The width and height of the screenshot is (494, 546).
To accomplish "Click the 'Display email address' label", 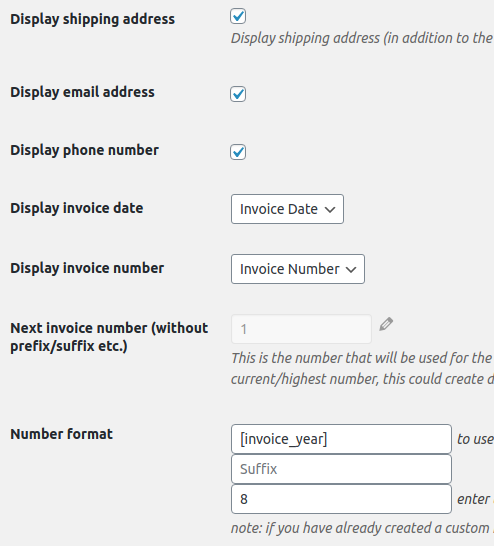I will 83,92.
